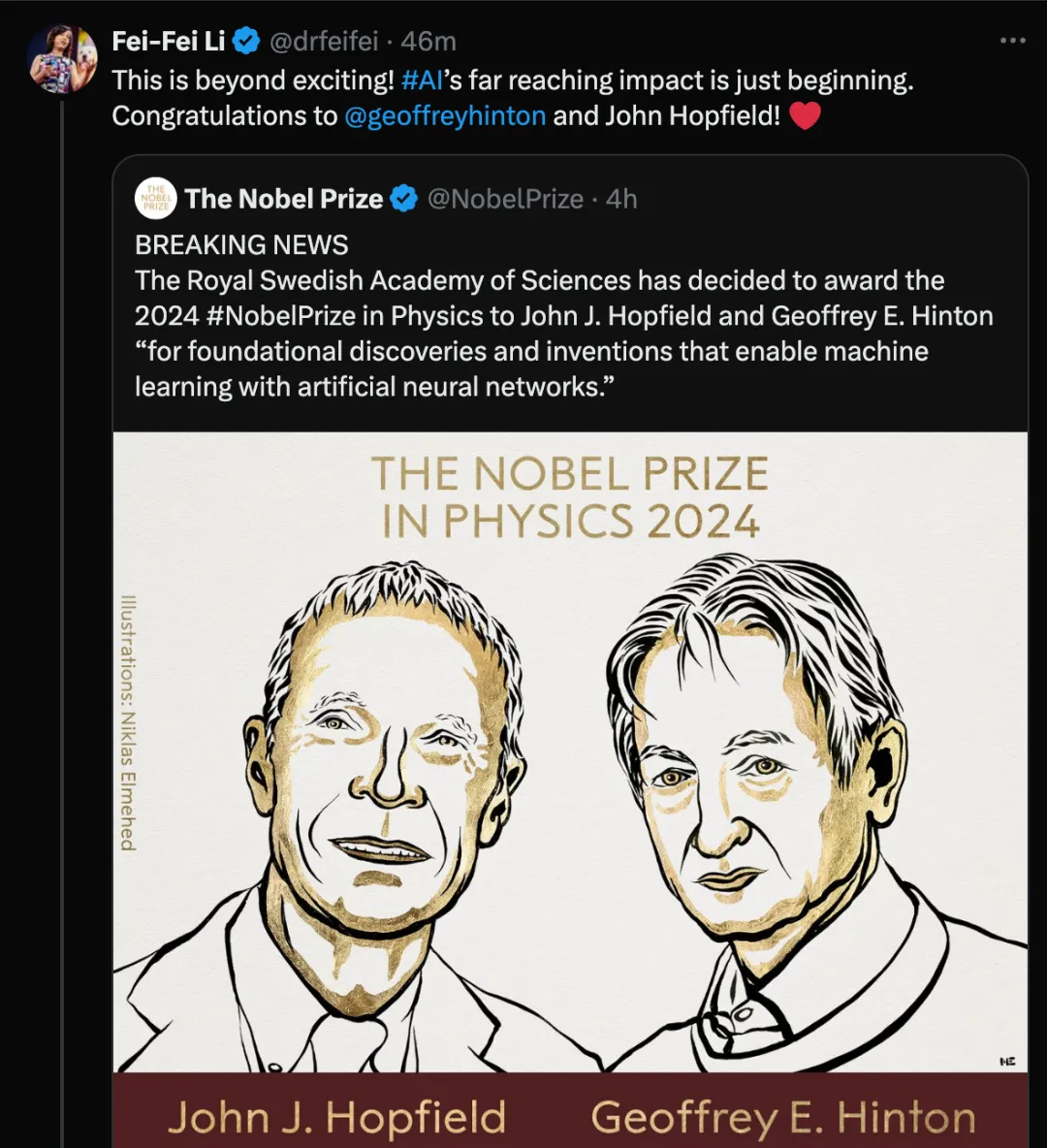Screen dimensions: 1047x1148
Task: Click the John J. Hopfield name caption
Action: pos(336,1118)
